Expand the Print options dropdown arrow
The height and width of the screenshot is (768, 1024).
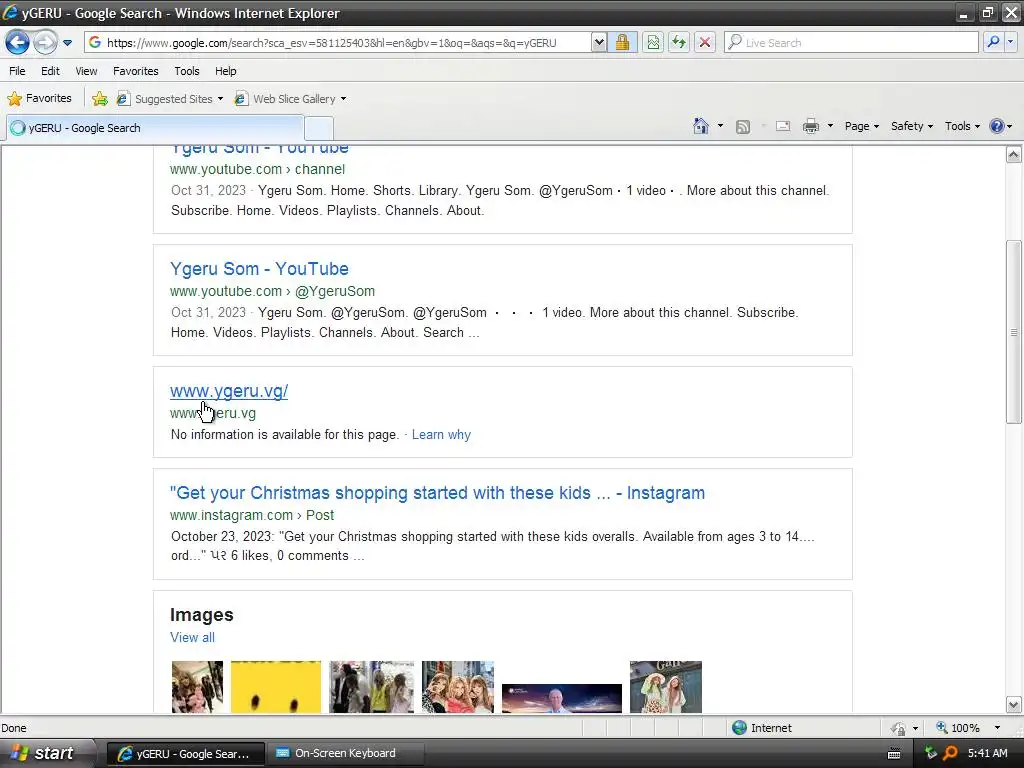tap(830, 126)
